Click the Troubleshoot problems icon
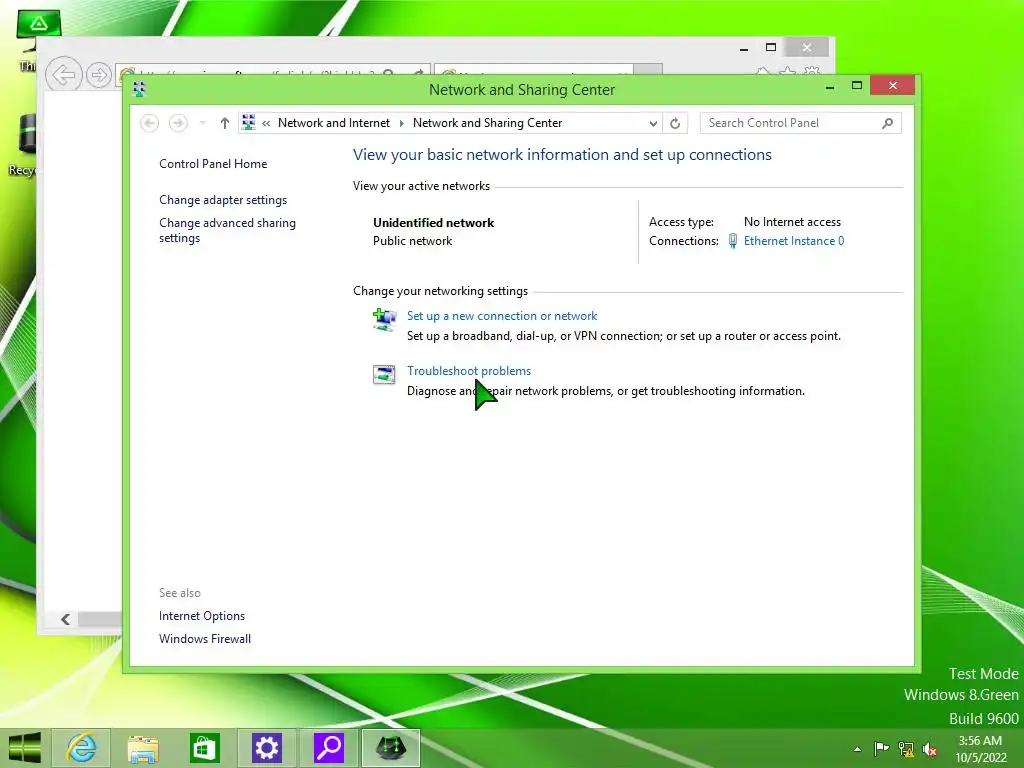 384,374
